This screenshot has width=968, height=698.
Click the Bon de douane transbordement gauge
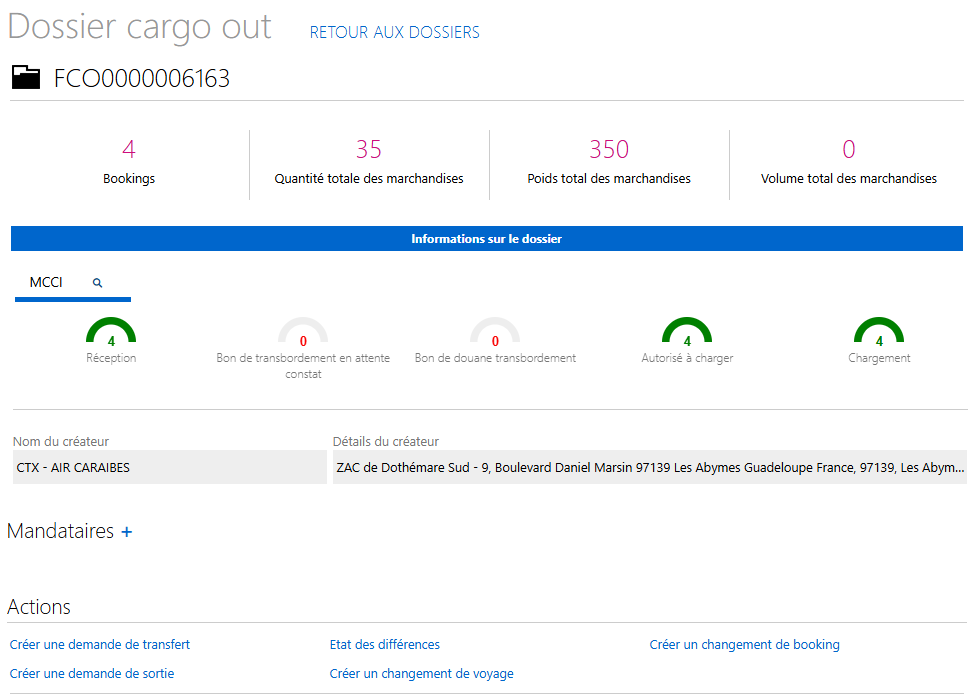495,333
